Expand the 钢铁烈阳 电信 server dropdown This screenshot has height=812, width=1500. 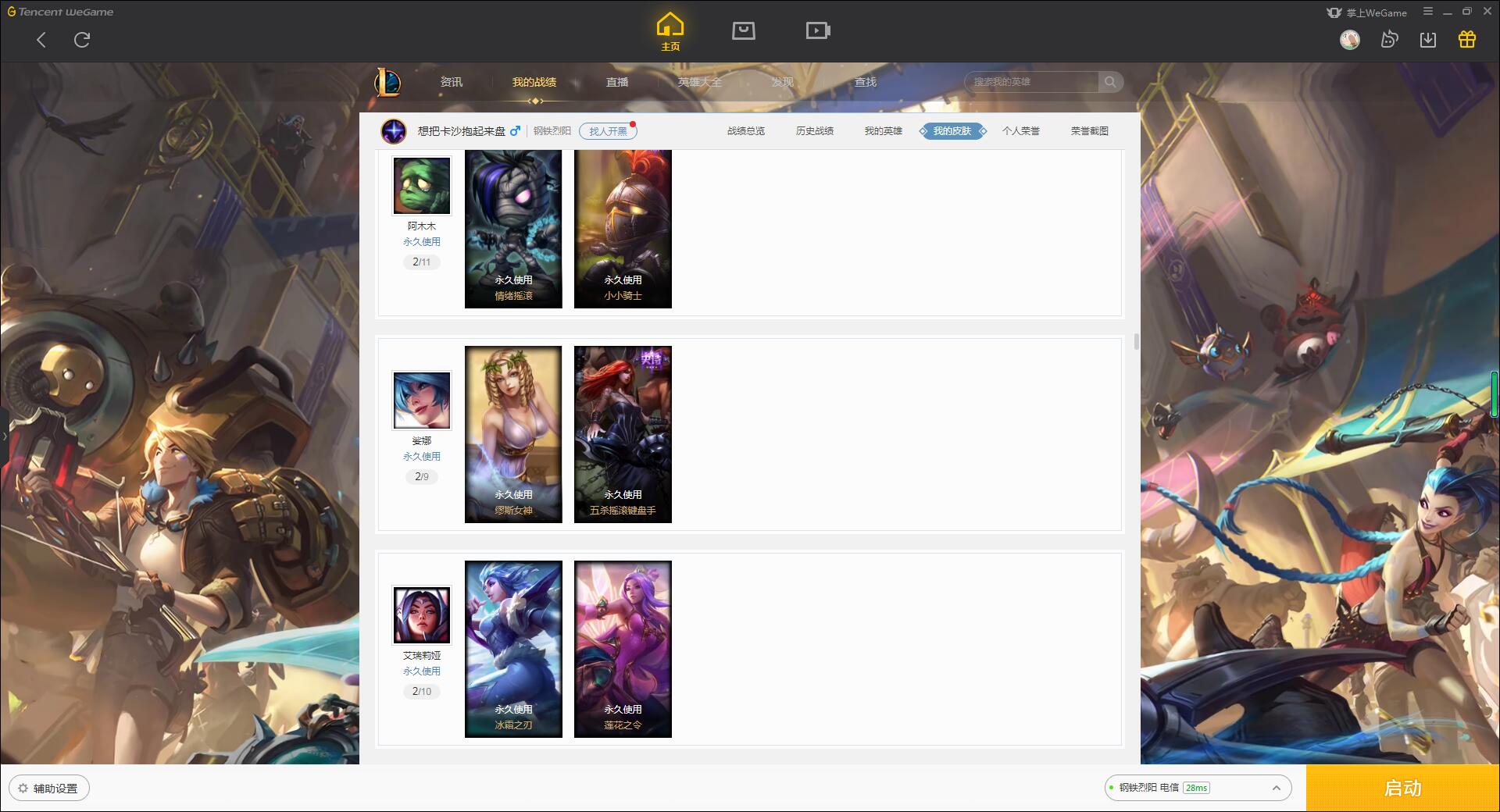pos(1198,788)
